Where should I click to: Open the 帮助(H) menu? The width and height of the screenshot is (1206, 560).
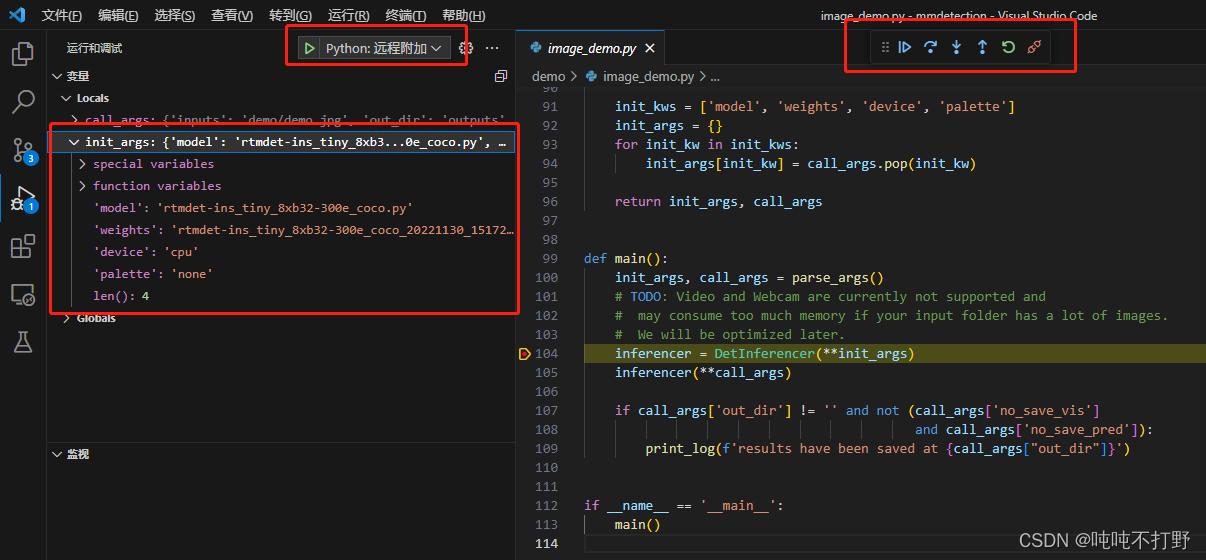(x=463, y=16)
